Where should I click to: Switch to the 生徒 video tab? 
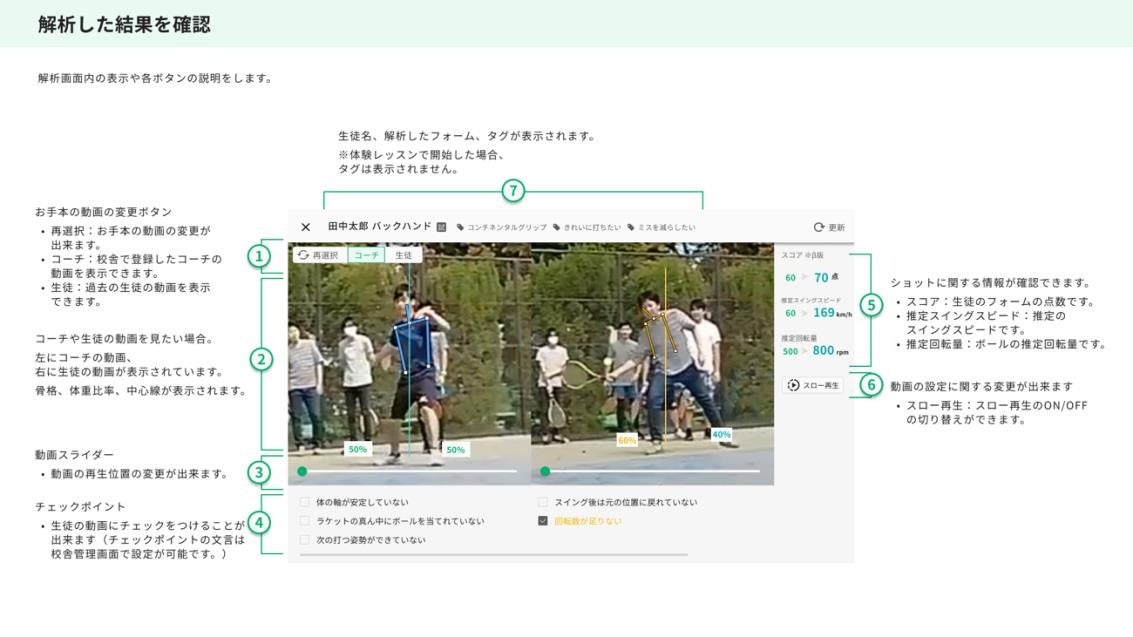coord(403,255)
